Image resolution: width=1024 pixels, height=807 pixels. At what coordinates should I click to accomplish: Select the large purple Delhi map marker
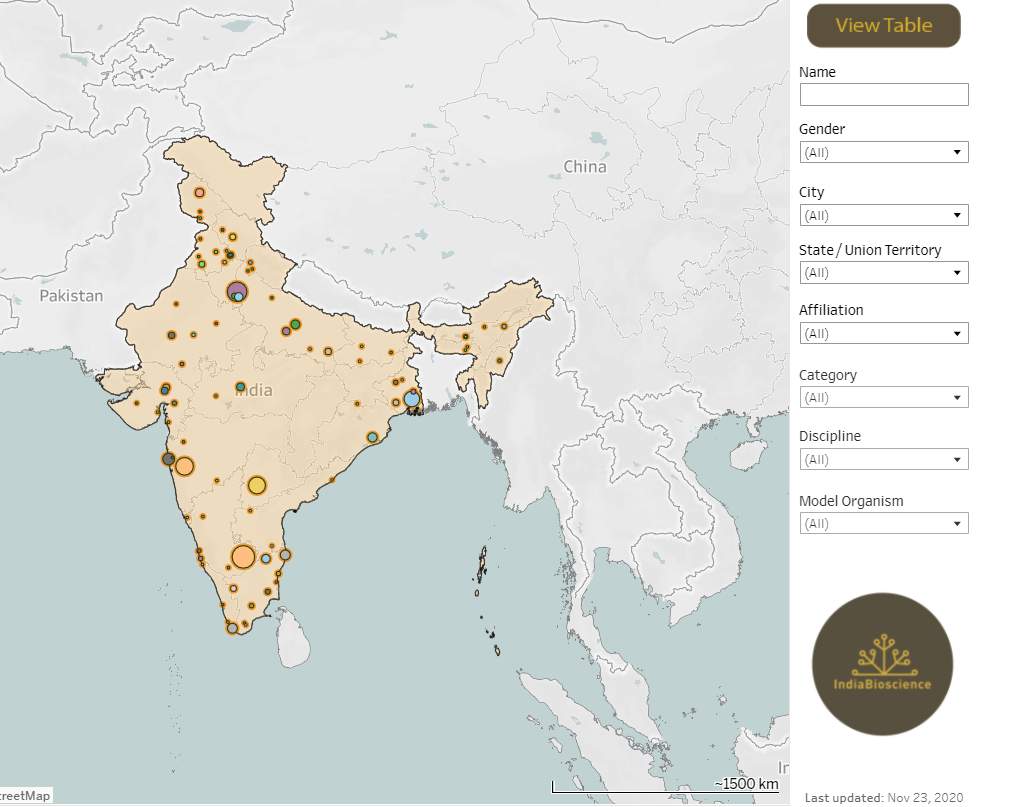coord(237,291)
